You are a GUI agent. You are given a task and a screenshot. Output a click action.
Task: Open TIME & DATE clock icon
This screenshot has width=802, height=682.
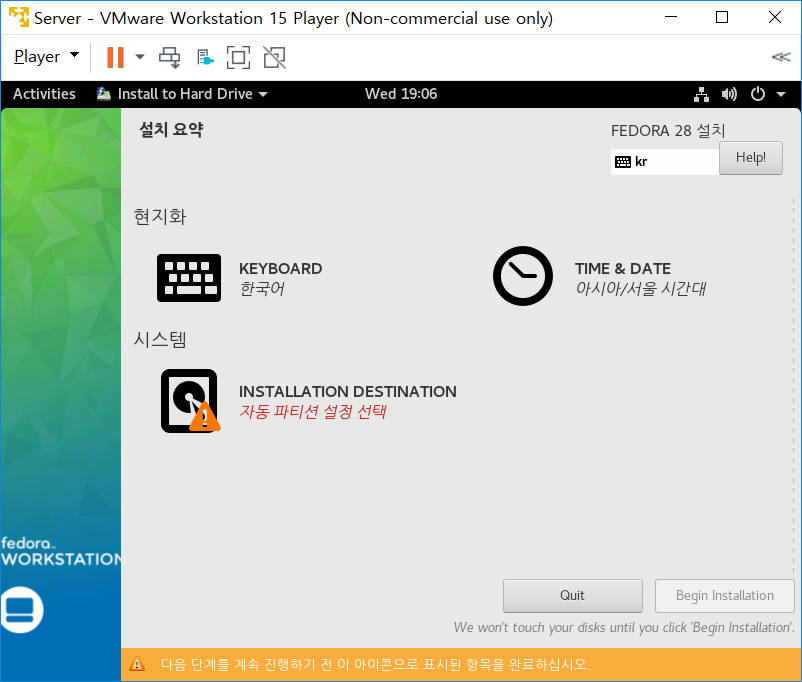point(523,276)
